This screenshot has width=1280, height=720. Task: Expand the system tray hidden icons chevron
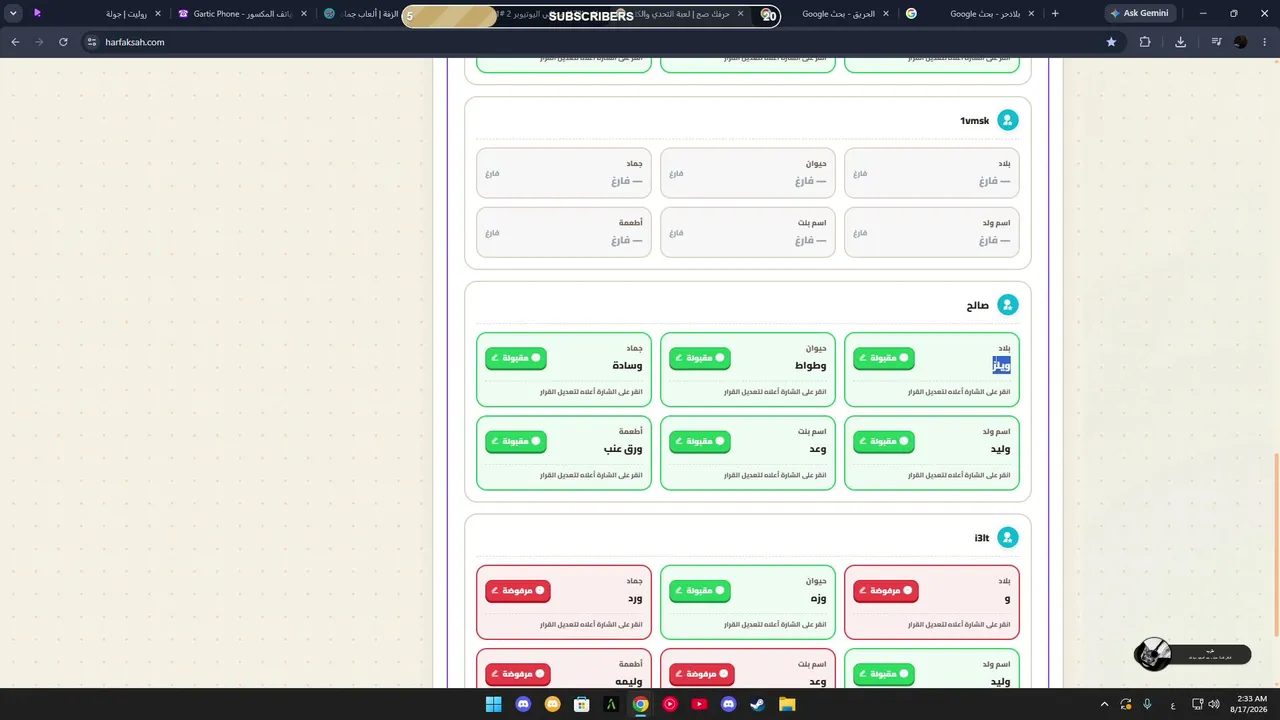[1104, 704]
